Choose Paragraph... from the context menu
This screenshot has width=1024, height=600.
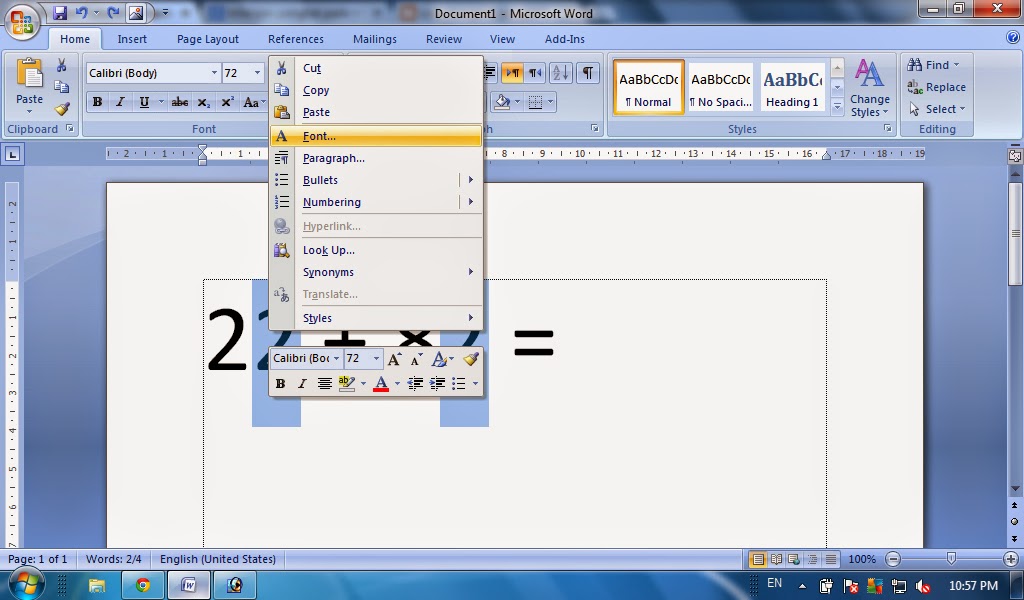376,158
